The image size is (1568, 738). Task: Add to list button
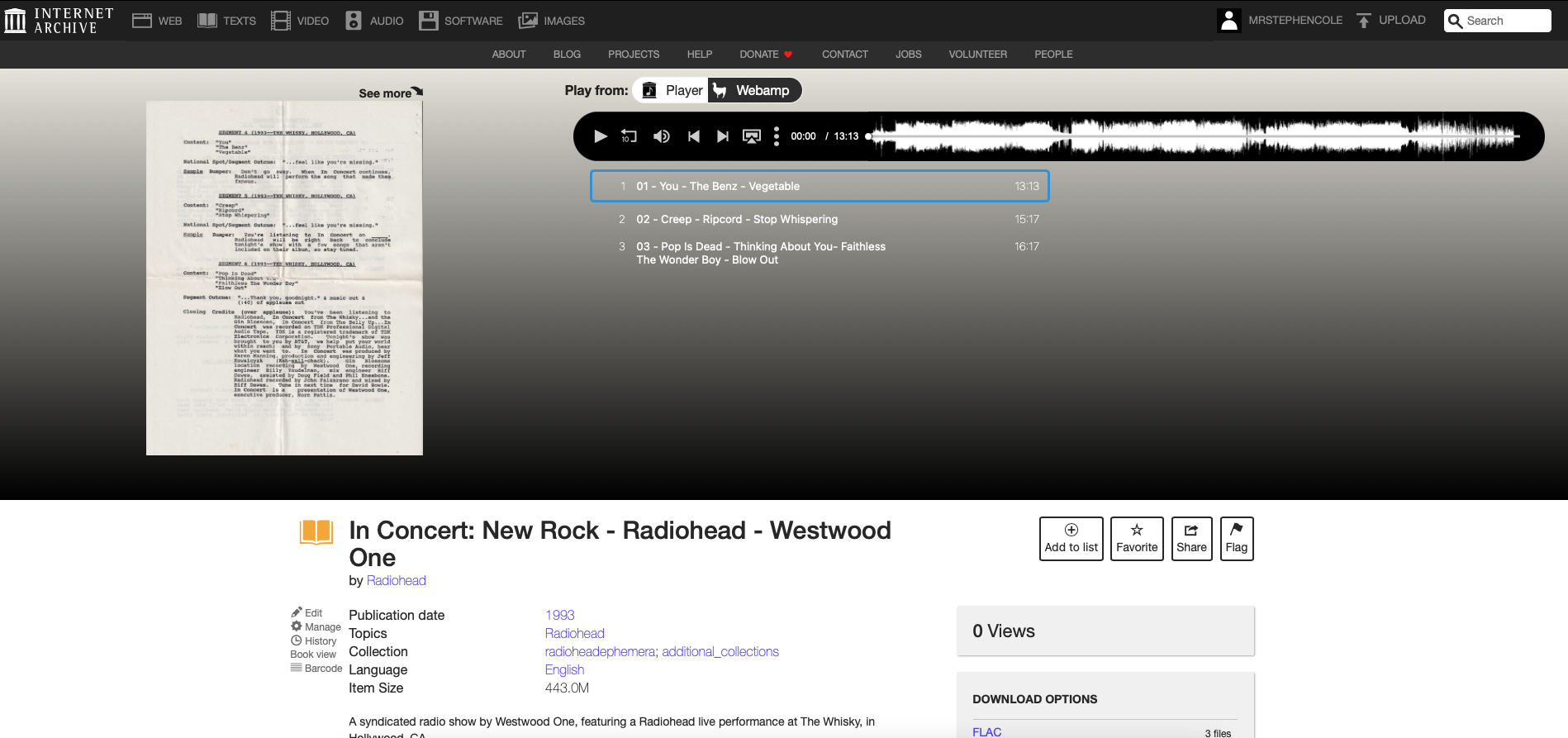click(1071, 539)
